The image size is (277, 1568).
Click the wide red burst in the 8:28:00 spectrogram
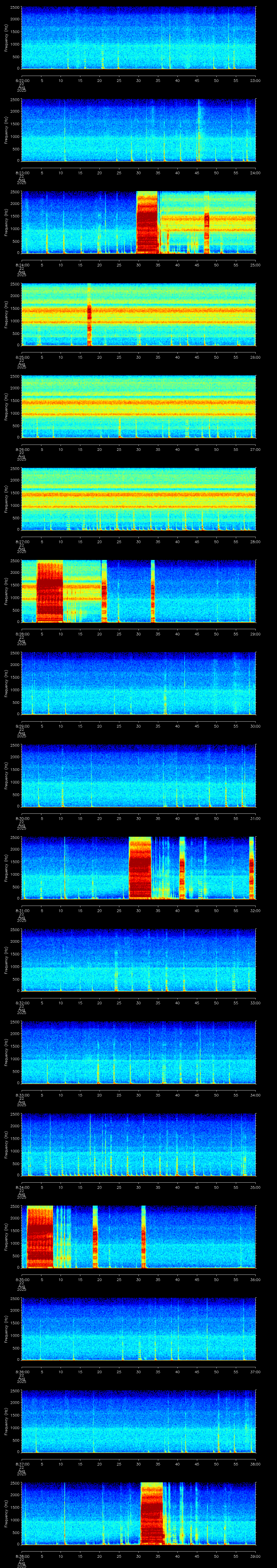click(50, 592)
